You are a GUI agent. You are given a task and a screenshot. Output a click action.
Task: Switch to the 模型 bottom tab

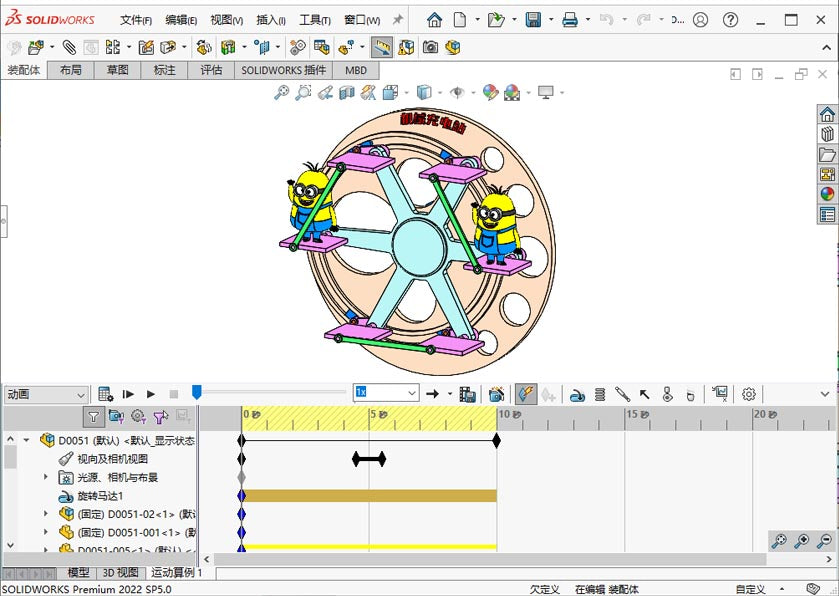78,572
